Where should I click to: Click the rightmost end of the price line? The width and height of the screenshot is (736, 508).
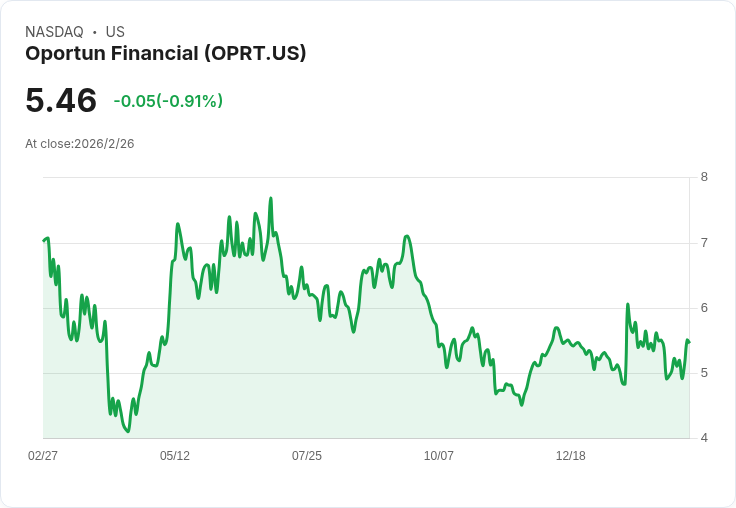[689, 342]
